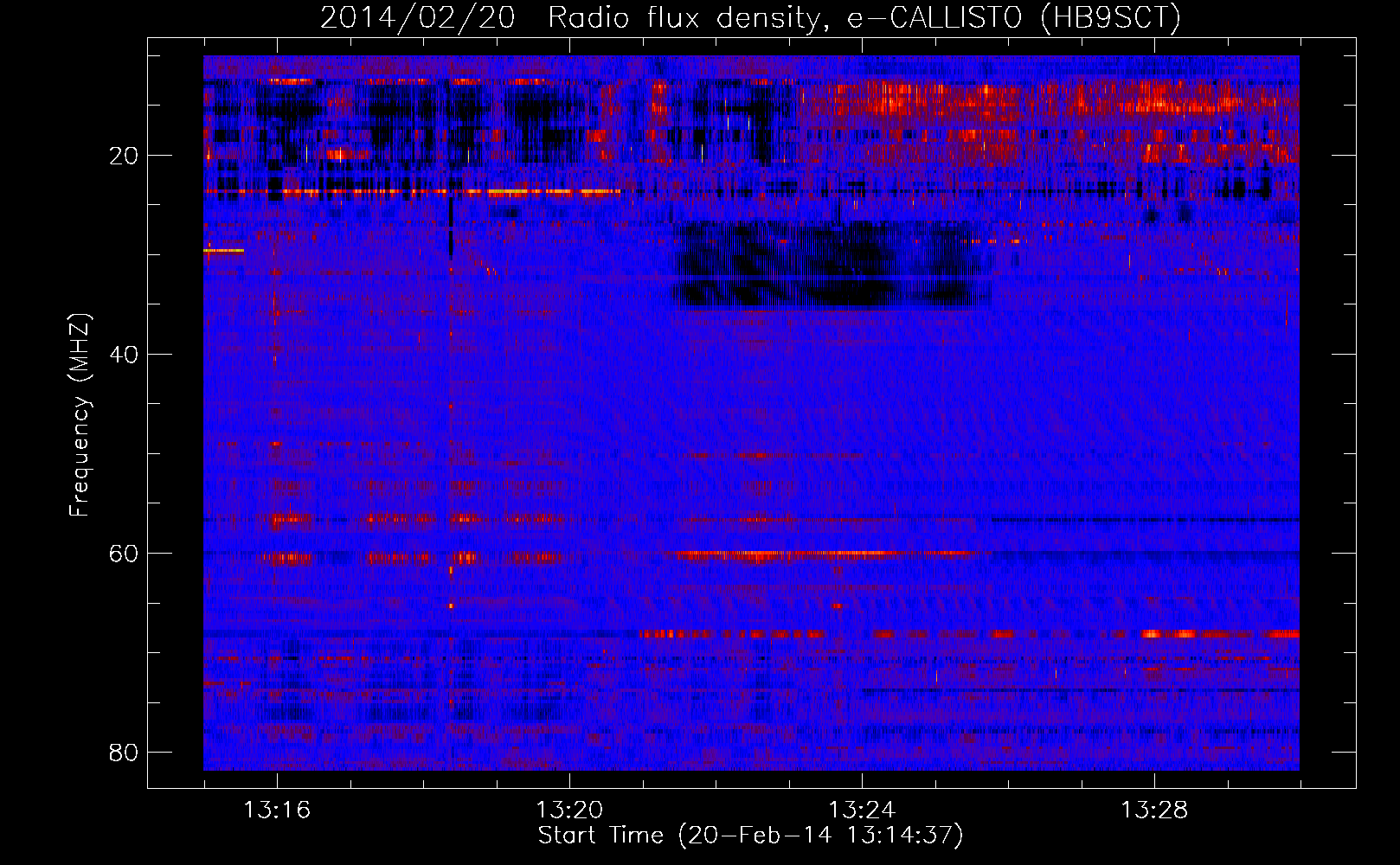
Task: Click the 'Start Time (20-Feb-14 13:14:37)' x-axis label
Action: point(750,836)
